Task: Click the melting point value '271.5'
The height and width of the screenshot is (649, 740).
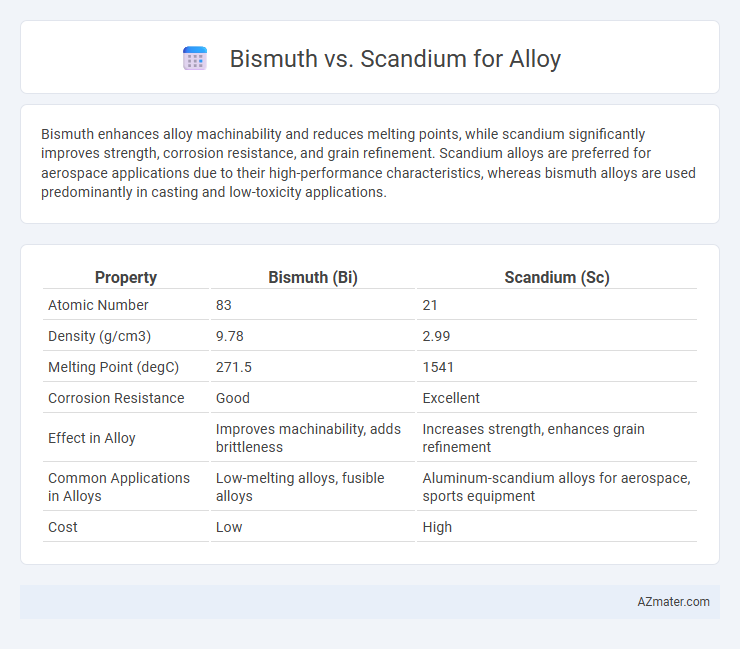Action: [234, 367]
